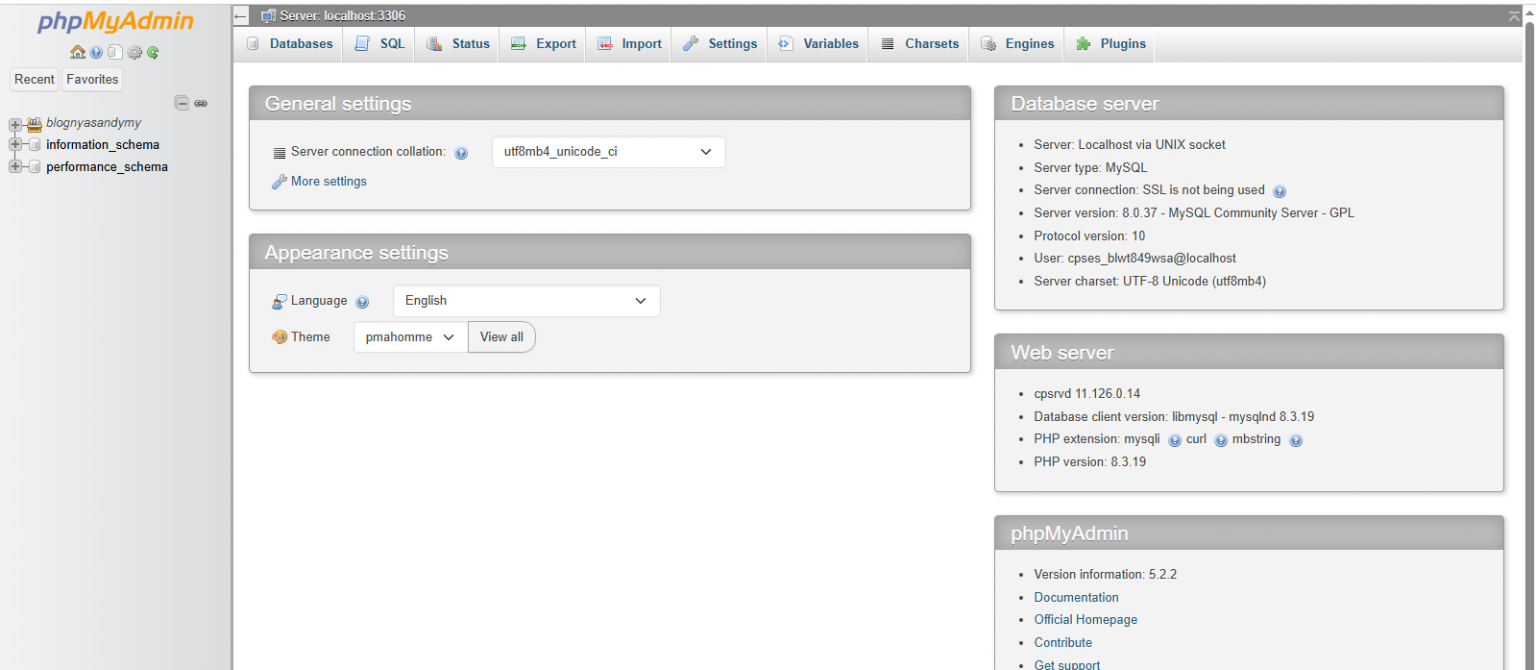1536x670 pixels.
Task: Open the Theme dropdown showing pmahomme
Action: click(x=409, y=337)
